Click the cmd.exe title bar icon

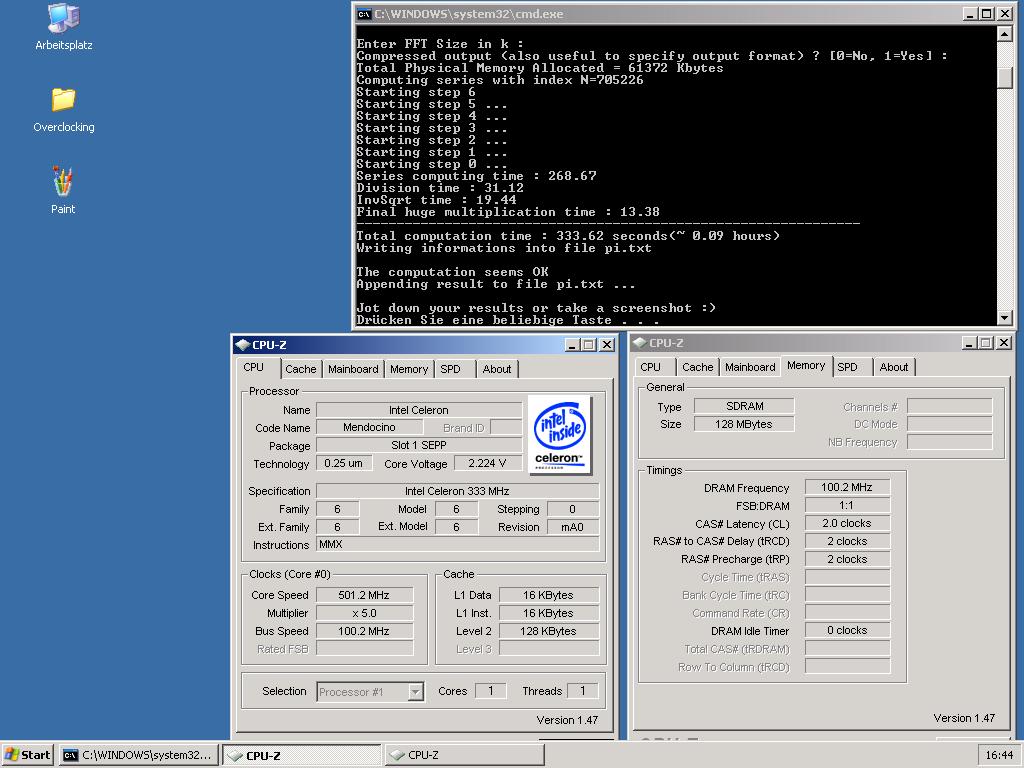[x=364, y=14]
